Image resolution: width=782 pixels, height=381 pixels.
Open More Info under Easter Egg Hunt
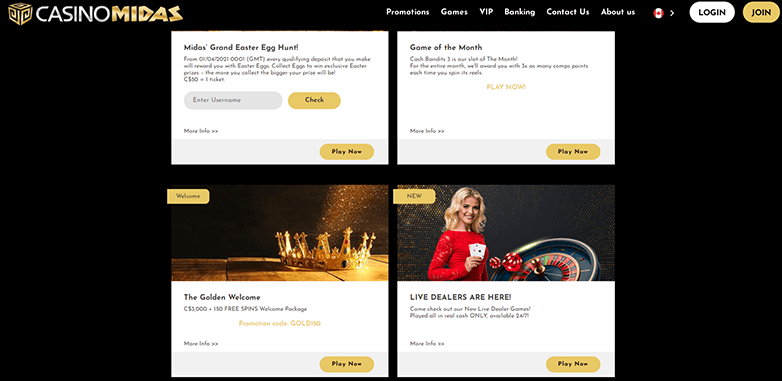(201, 131)
